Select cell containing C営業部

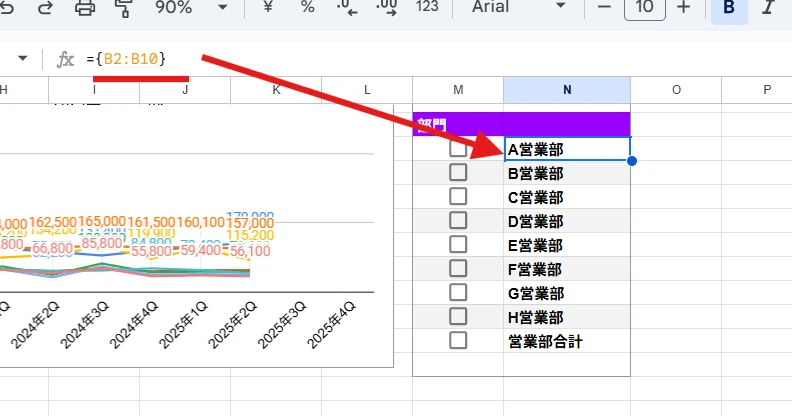[x=567, y=197]
